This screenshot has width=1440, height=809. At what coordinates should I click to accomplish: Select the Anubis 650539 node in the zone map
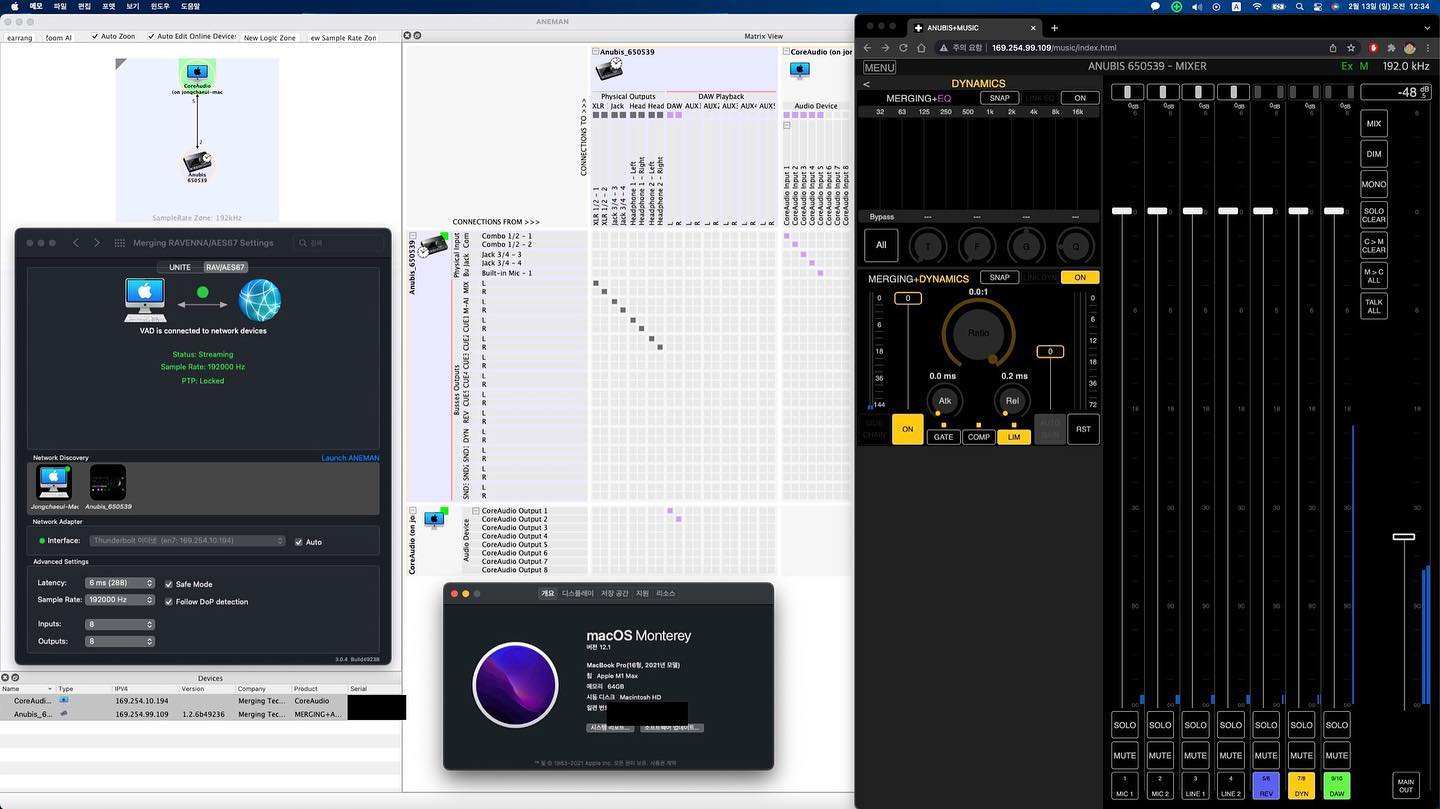tap(197, 161)
